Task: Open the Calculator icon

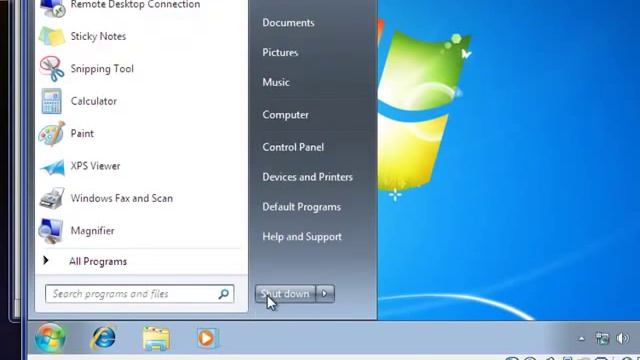Action: click(x=51, y=101)
